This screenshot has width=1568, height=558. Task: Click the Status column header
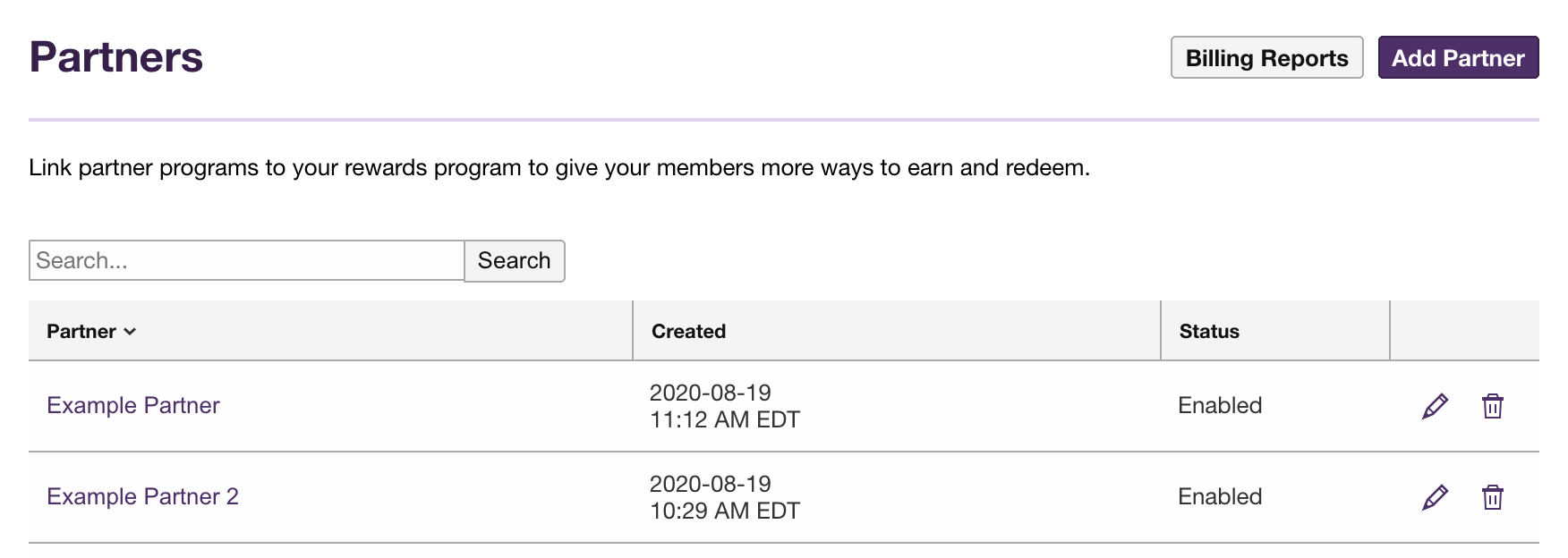point(1208,331)
